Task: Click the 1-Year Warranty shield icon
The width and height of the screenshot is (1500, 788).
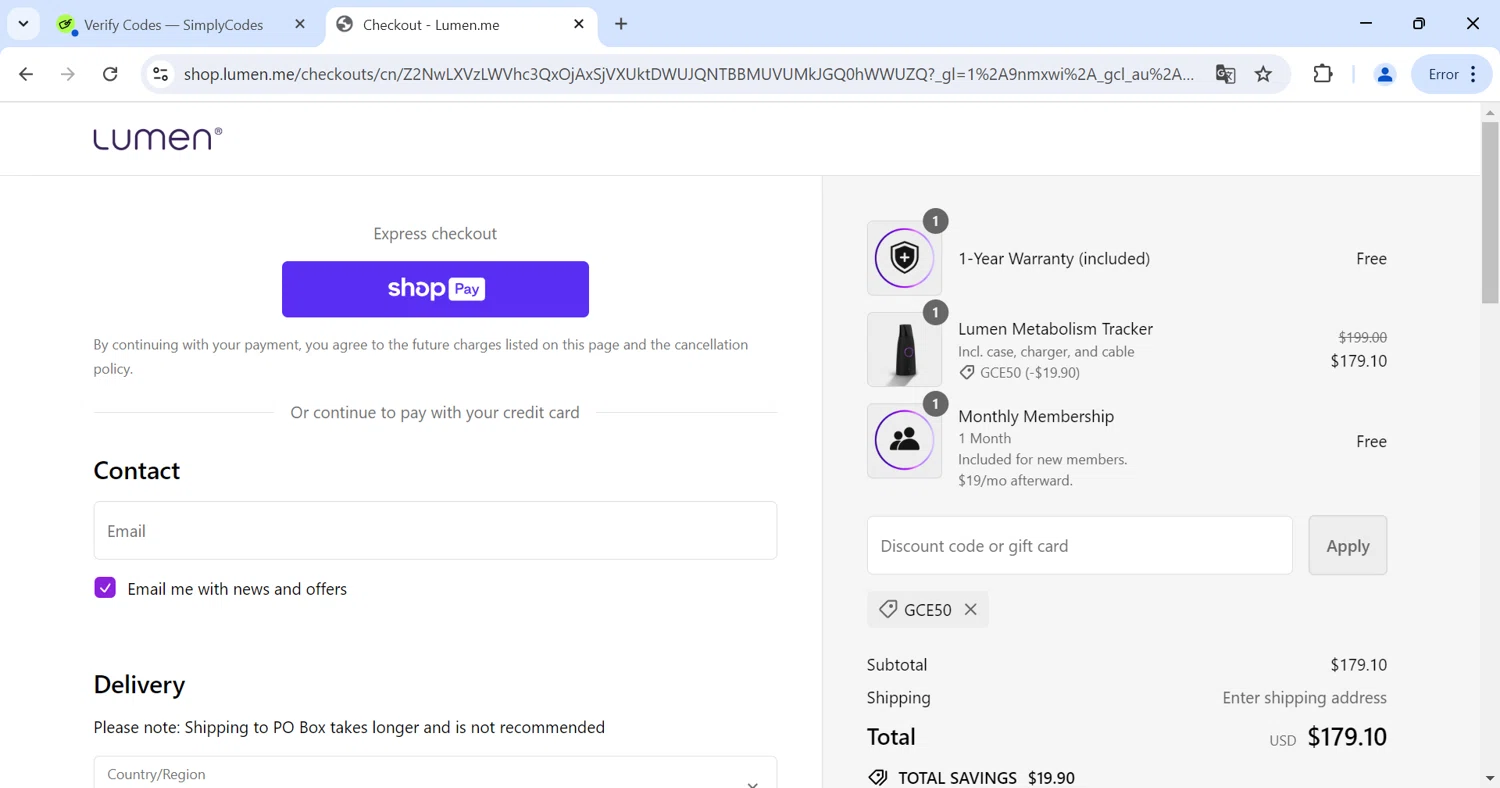Action: pos(904,258)
